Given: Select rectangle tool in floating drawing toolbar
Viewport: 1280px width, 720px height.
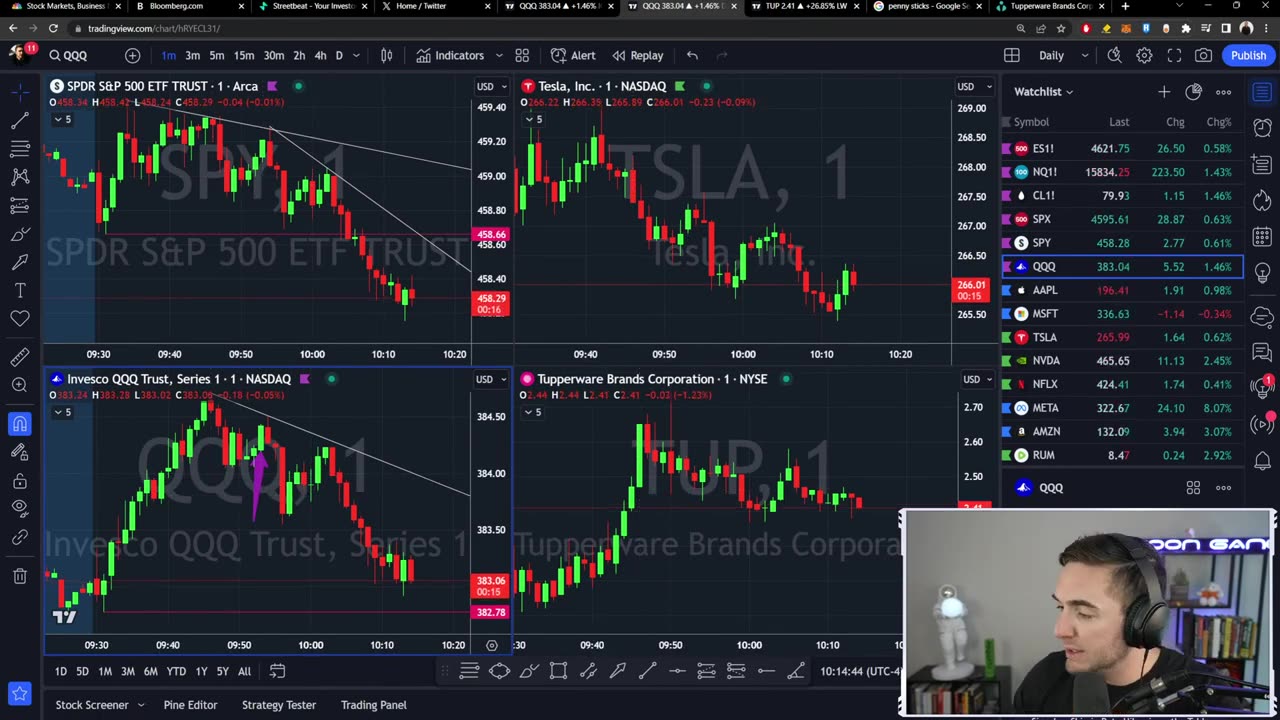Looking at the screenshot, I should coord(558,671).
